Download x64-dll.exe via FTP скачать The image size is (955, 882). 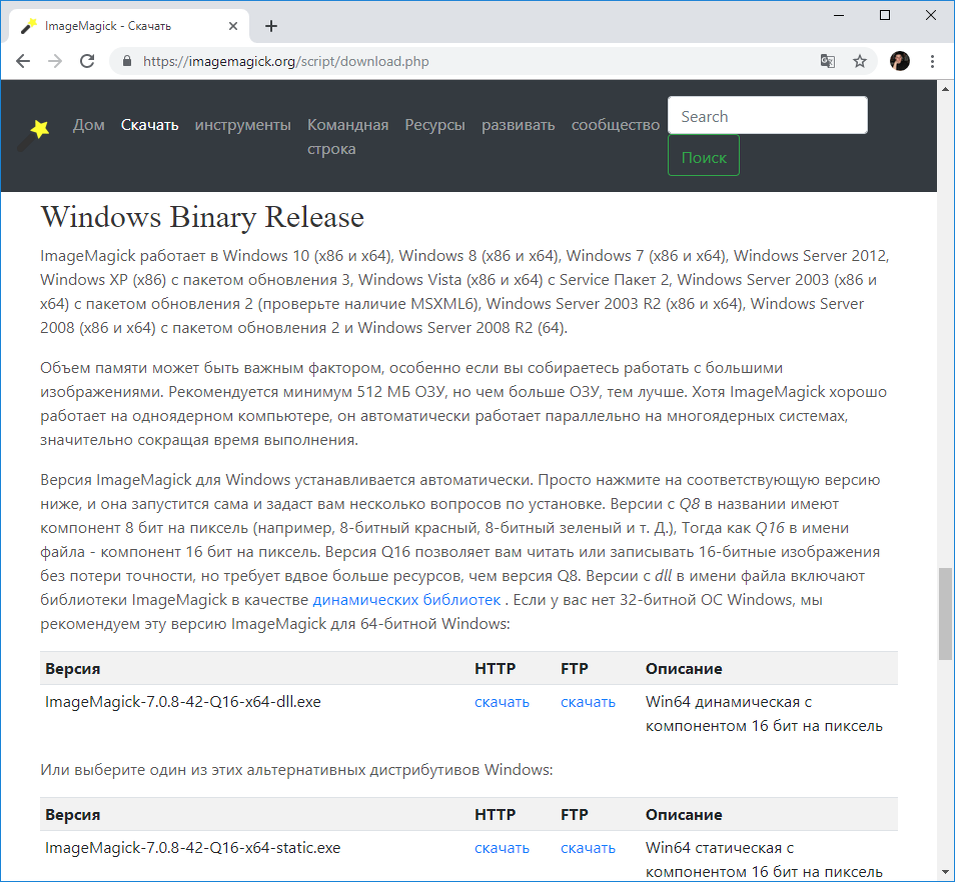(588, 702)
